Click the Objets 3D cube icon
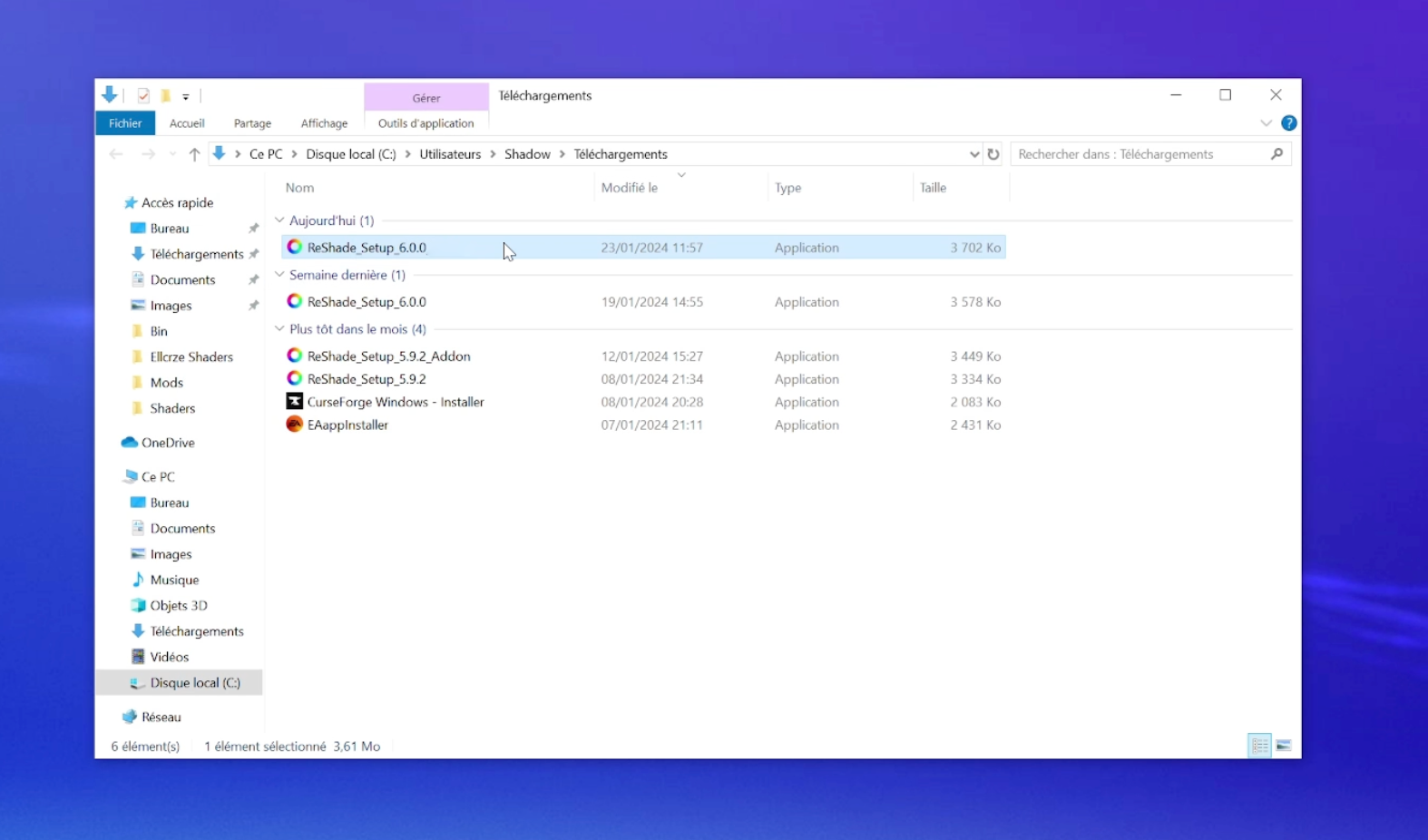This screenshot has height=840, width=1428. (x=138, y=605)
